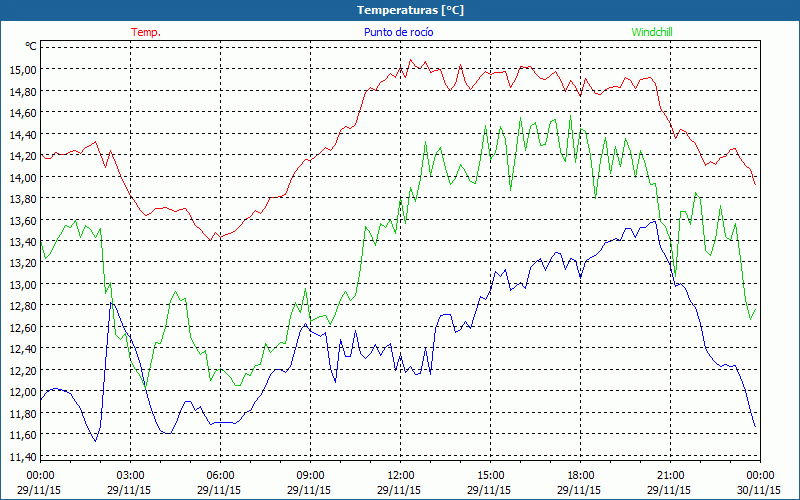Viewport: 800px width, 500px height.
Task: Click the 11,40 y-axis value
Action: pos(23,457)
